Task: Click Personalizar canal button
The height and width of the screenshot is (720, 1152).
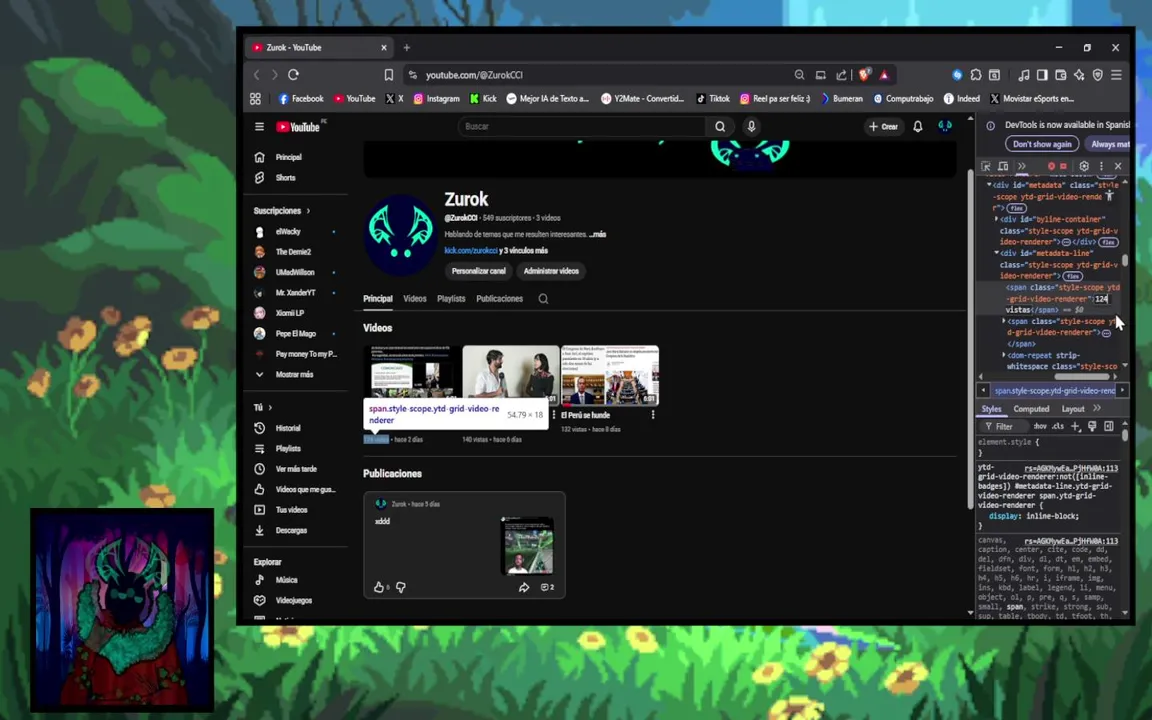Action: 478,271
